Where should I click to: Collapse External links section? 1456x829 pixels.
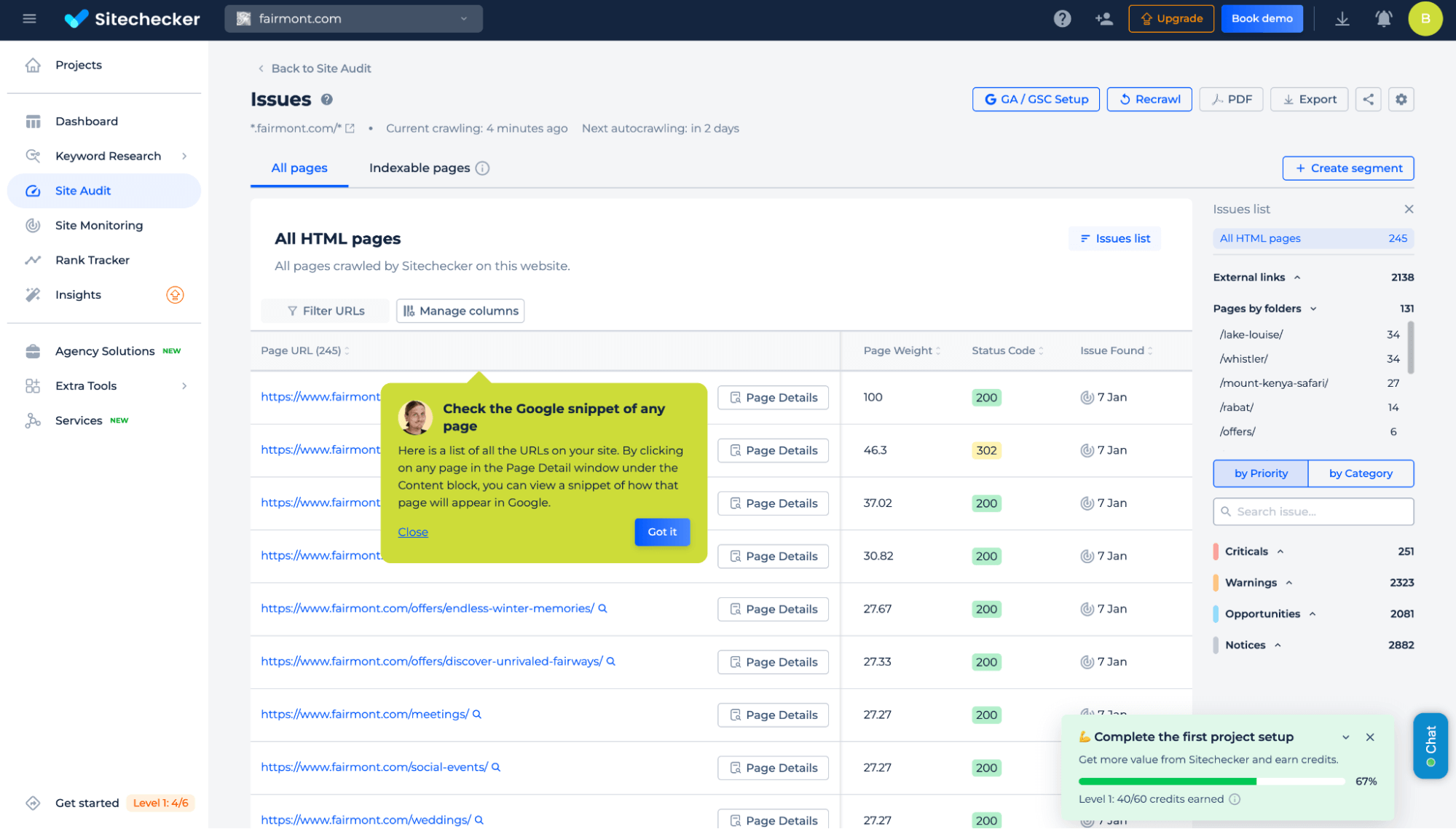coord(1296,278)
